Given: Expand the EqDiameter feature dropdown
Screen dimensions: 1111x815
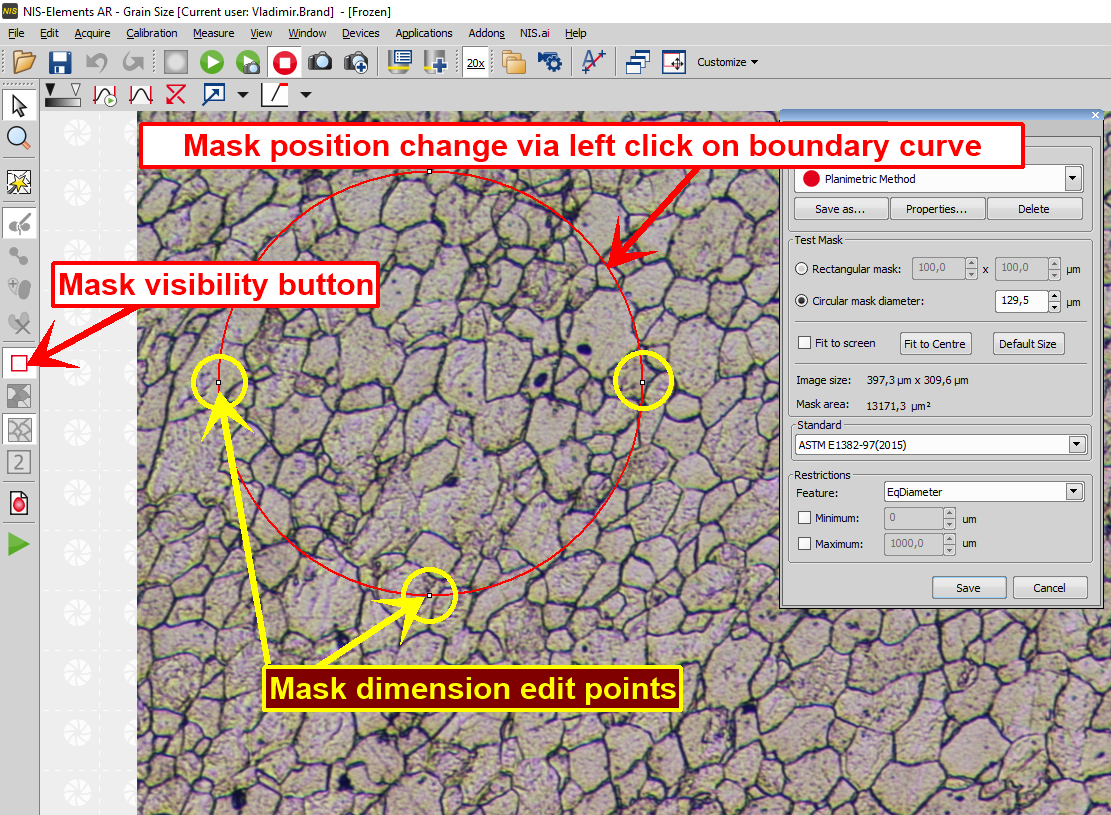Looking at the screenshot, I should point(1073,491).
